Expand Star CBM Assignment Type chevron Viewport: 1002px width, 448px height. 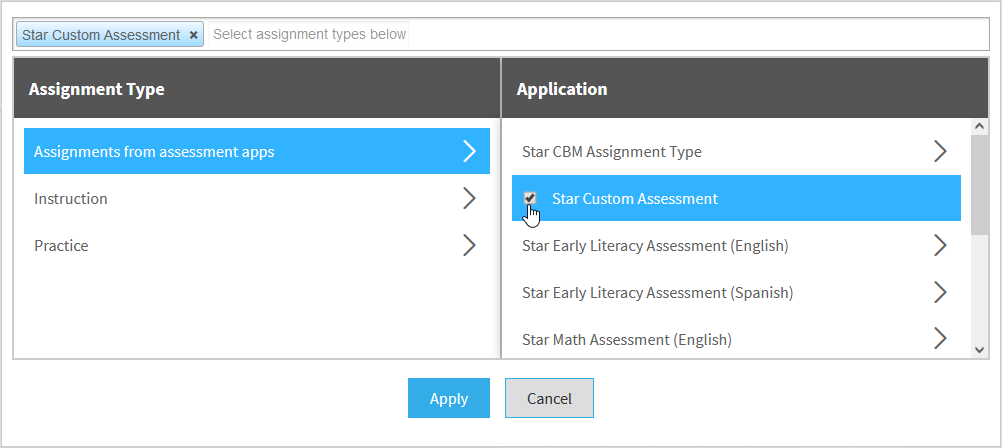click(x=940, y=151)
